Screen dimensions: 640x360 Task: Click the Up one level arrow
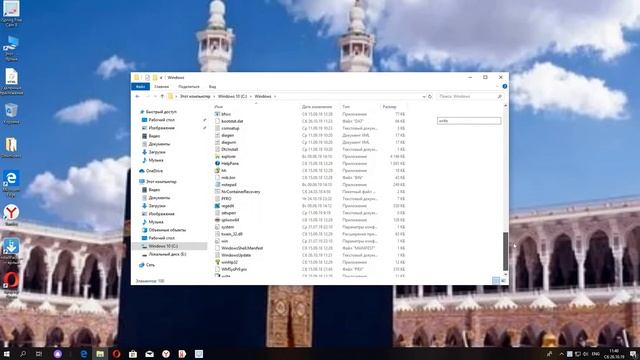tap(162, 96)
